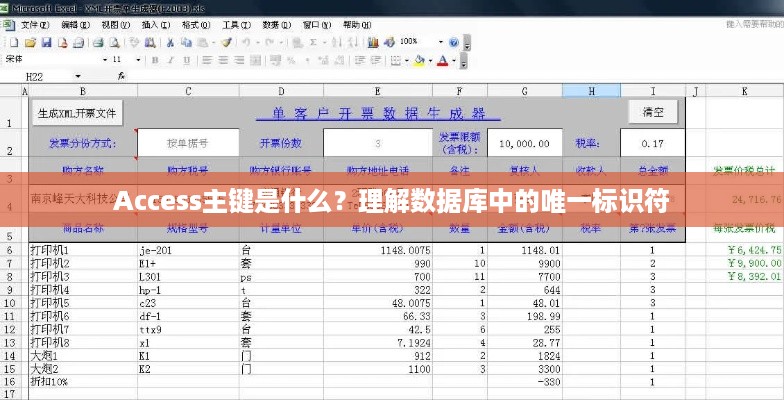The image size is (784, 400).
Task: Expand Standard toolbar options arrow
Action: [467, 45]
